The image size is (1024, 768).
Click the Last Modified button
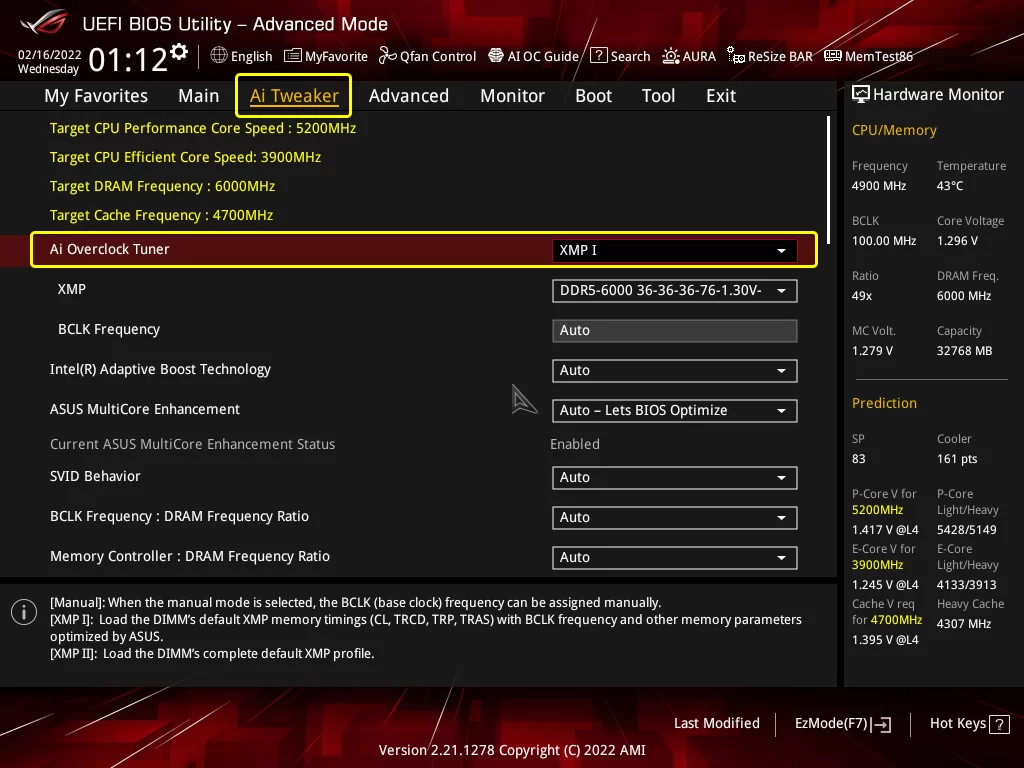coord(716,723)
